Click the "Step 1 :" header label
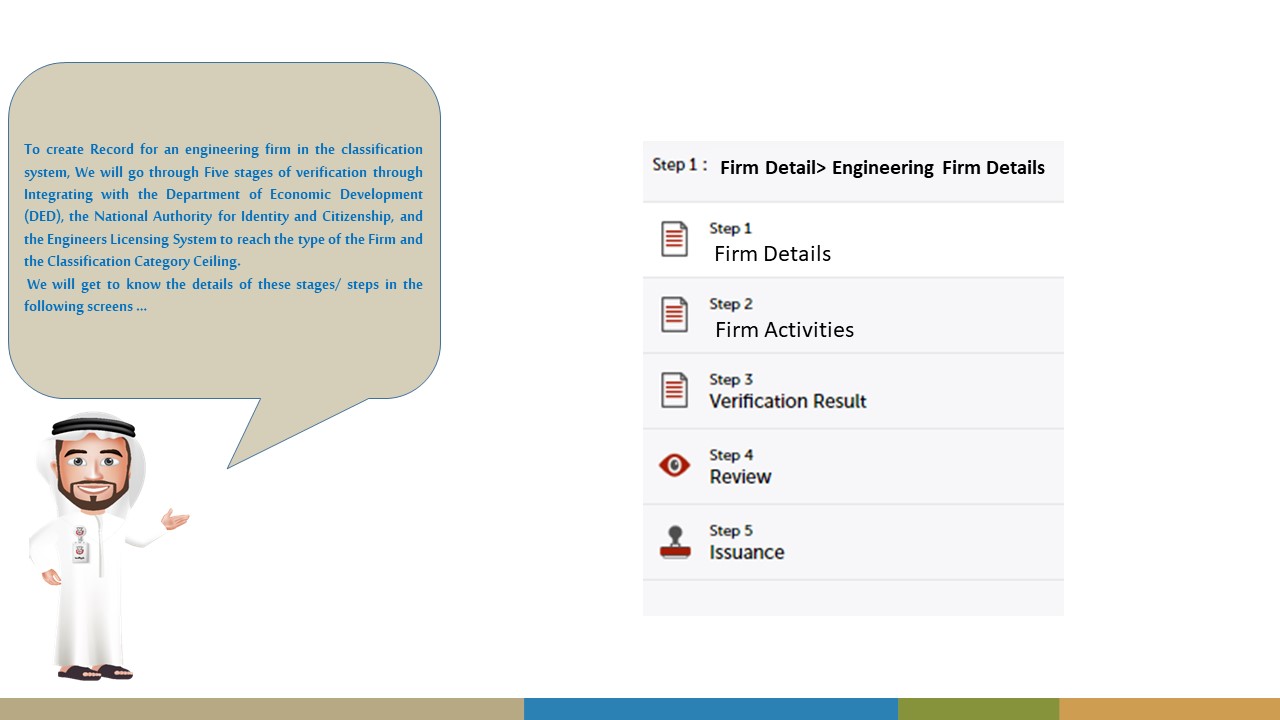 pyautogui.click(x=679, y=165)
